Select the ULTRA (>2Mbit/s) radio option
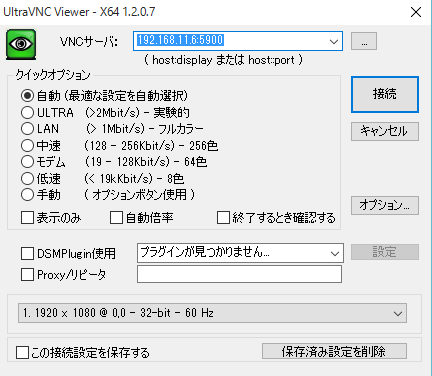432x376 pixels. coord(27,112)
